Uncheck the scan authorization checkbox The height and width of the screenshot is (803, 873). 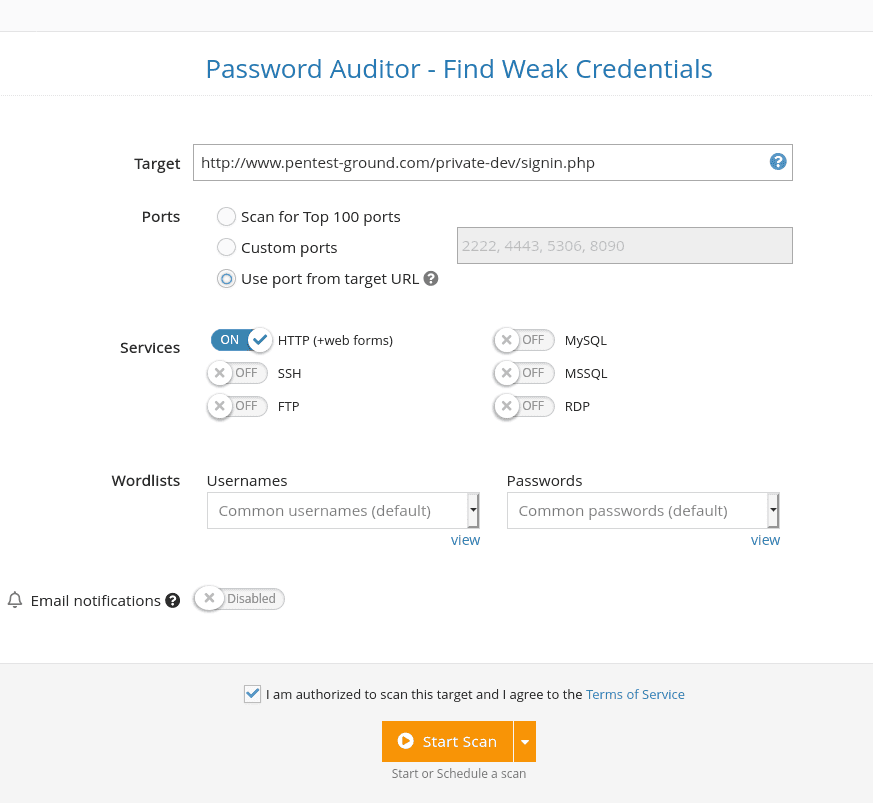click(252, 694)
